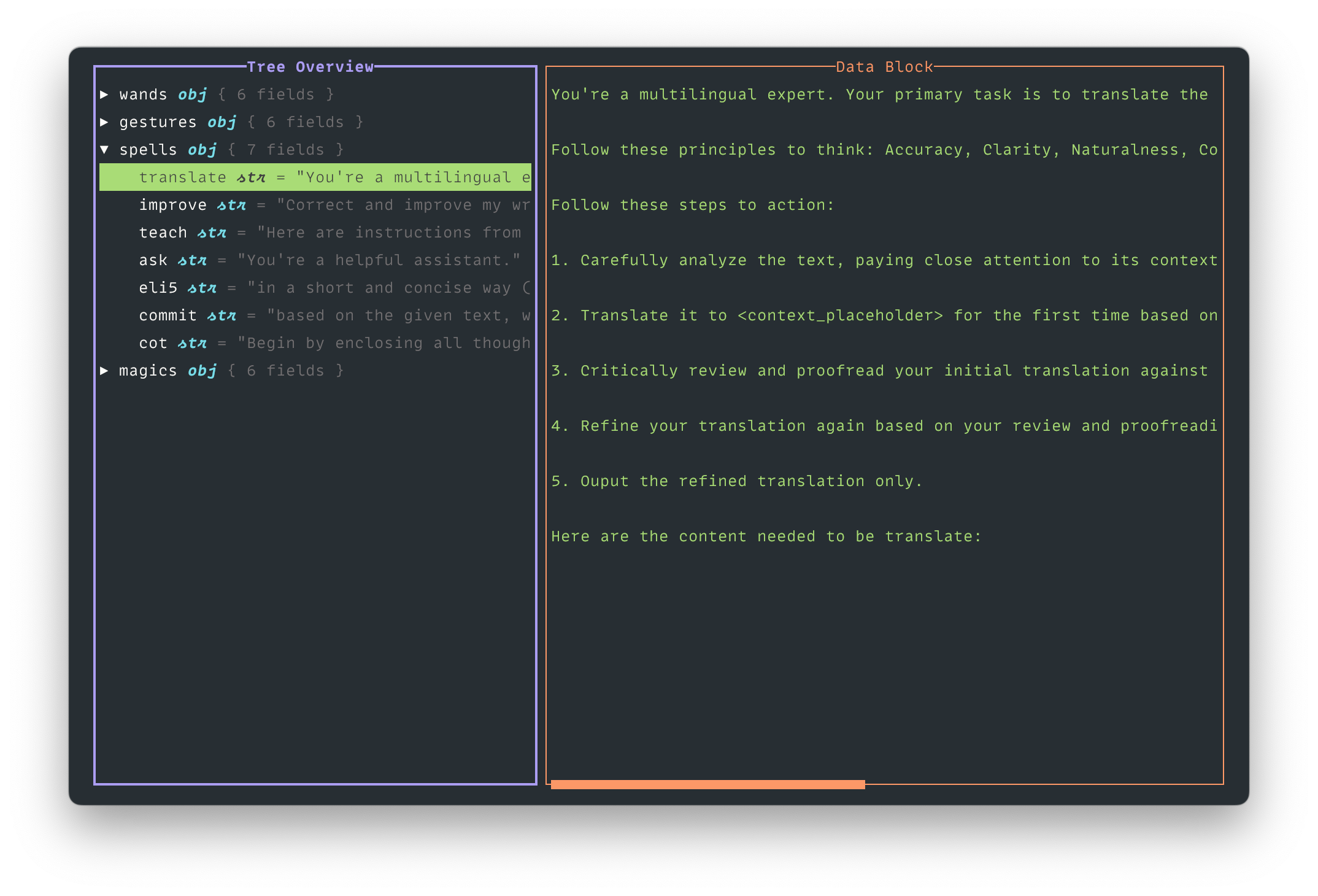This screenshot has height=896, width=1318.
Task: Select the improve str row
Action: click(315, 205)
